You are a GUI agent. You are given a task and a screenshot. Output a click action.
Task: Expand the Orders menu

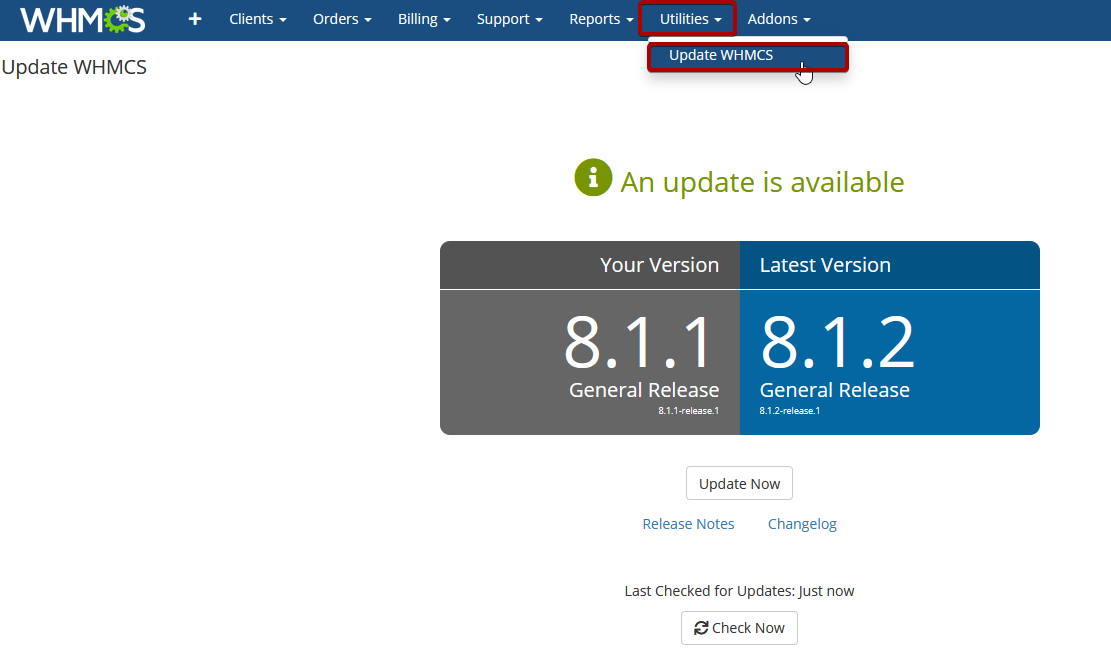[342, 19]
